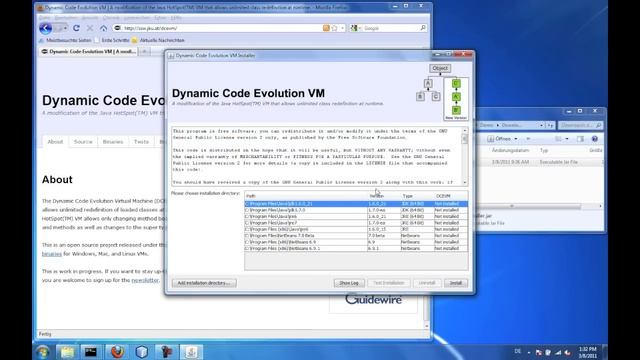
Task: Follow the newsletter link on the page
Action: [x=145, y=280]
